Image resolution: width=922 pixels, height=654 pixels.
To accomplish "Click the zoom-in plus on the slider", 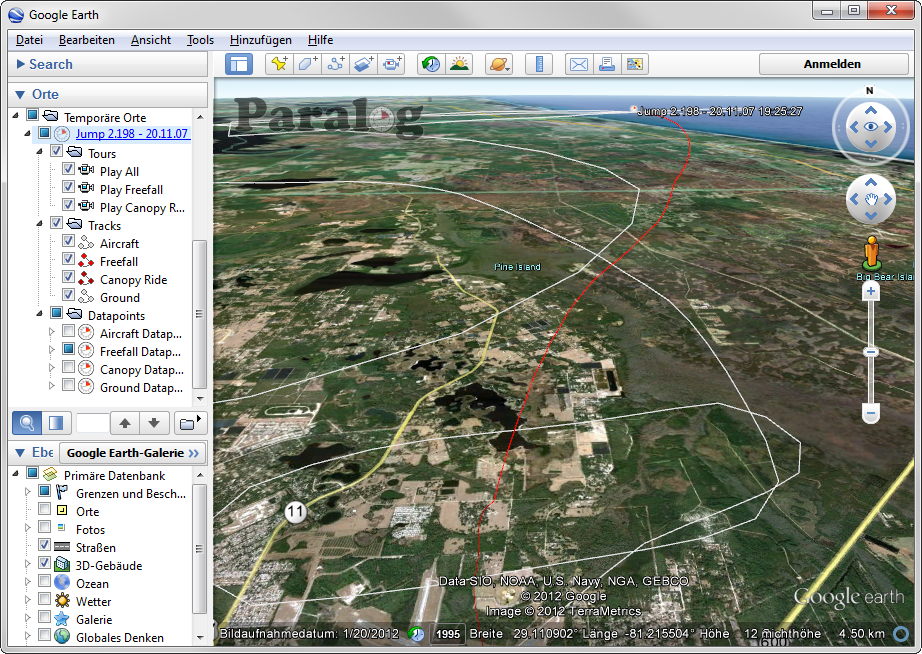I will coord(870,294).
